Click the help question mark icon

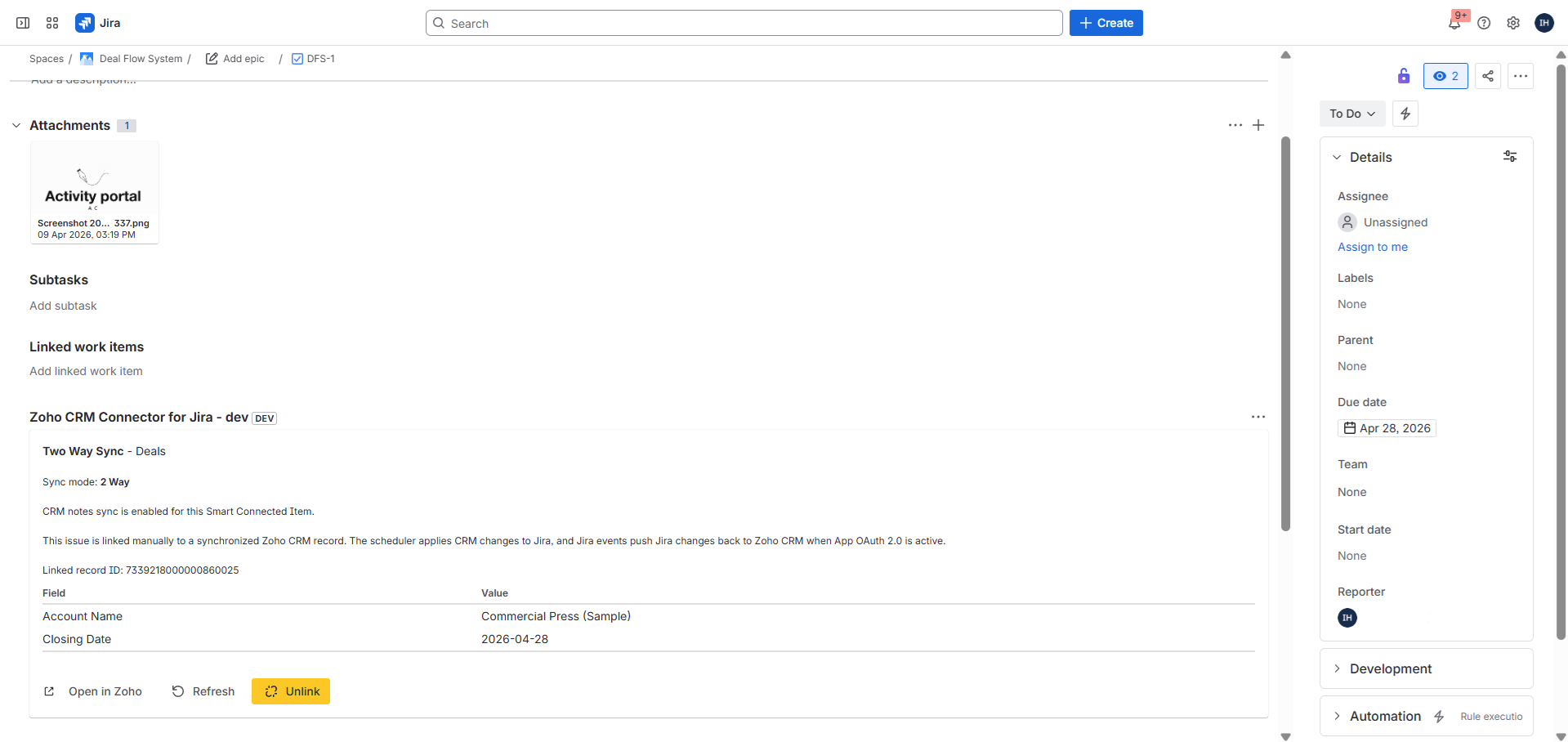[1485, 23]
